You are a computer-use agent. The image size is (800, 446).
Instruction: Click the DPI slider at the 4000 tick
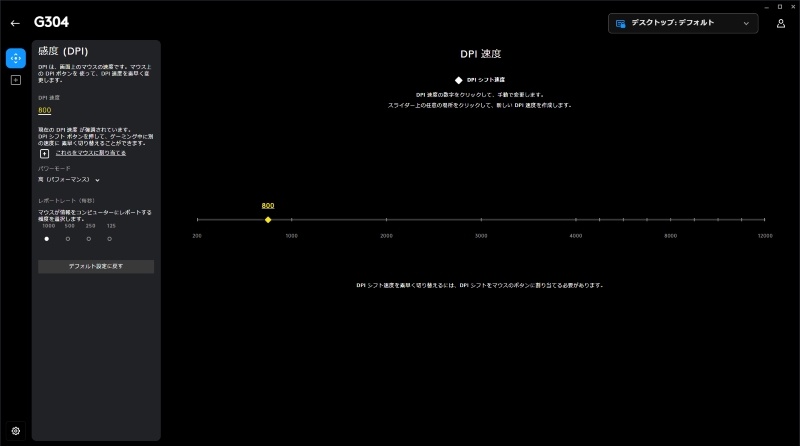(x=576, y=219)
